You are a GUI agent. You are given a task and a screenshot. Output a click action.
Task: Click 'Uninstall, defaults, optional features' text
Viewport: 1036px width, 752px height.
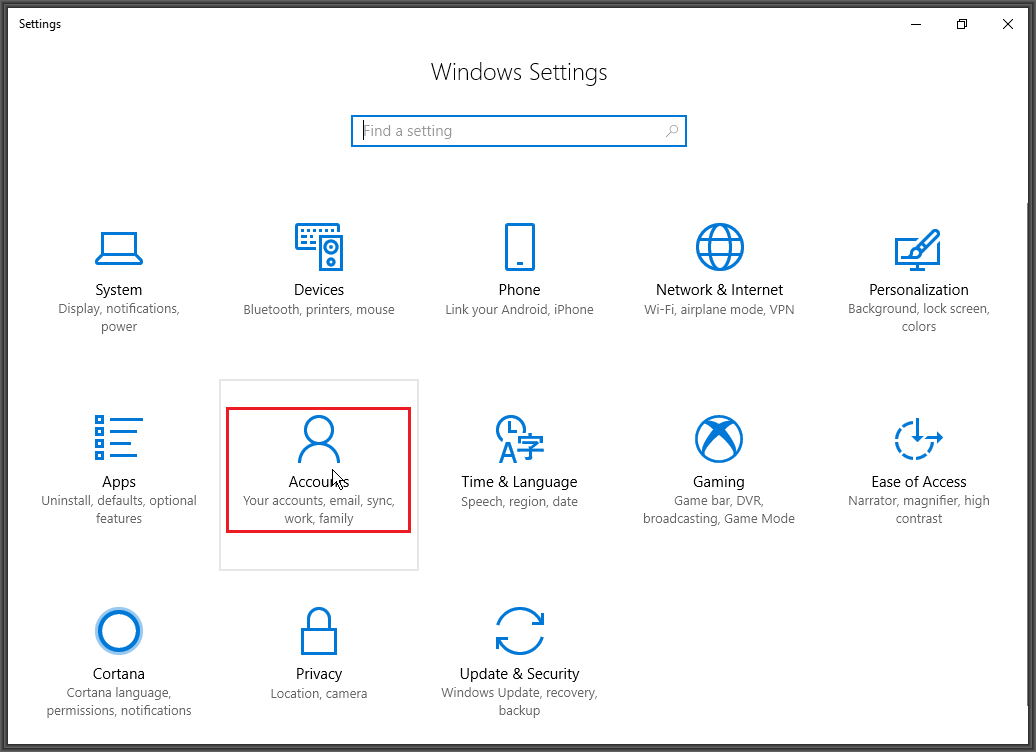click(x=119, y=509)
